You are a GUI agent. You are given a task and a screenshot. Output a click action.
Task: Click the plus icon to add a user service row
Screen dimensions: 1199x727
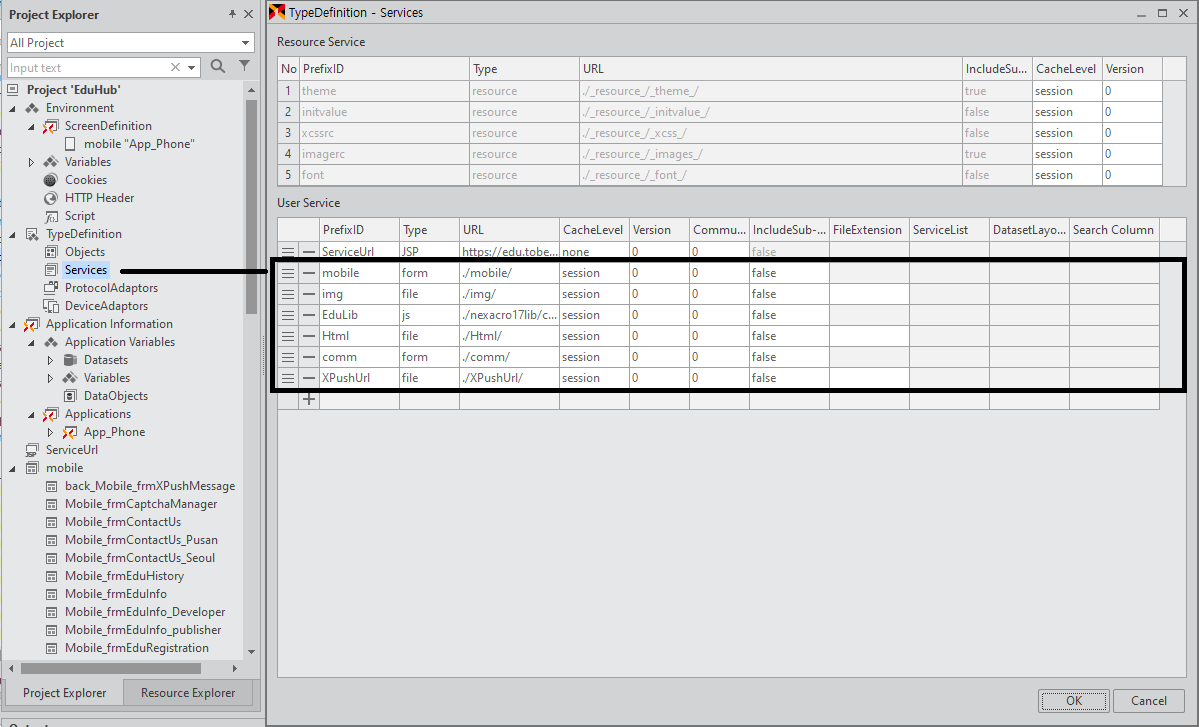309,399
